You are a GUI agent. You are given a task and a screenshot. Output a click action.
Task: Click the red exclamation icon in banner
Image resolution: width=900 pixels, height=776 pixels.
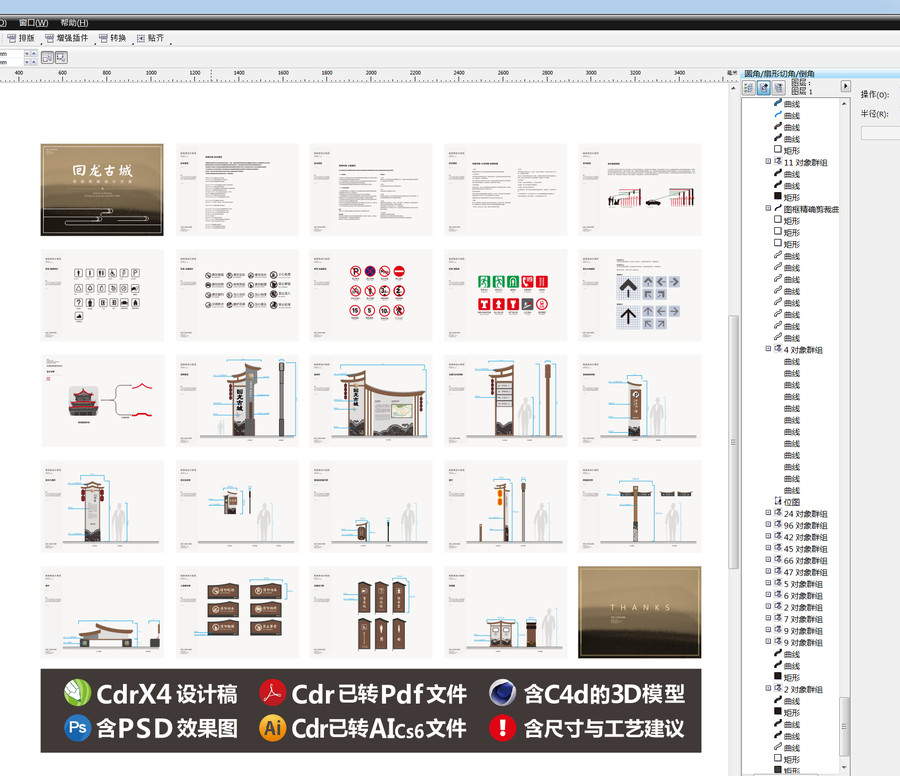502,728
